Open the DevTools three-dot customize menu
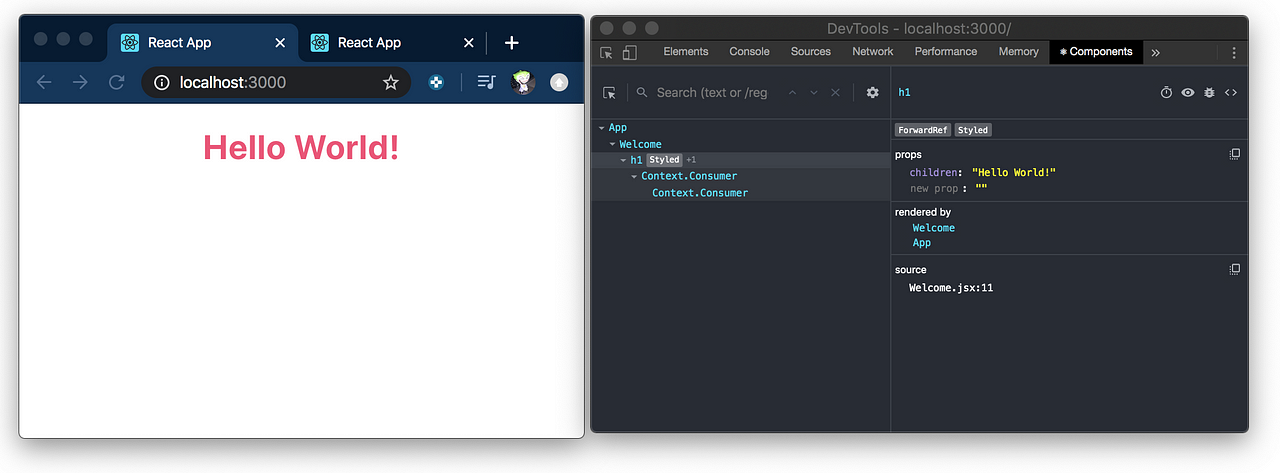Screen dimensions: 1280x473 (1234, 52)
